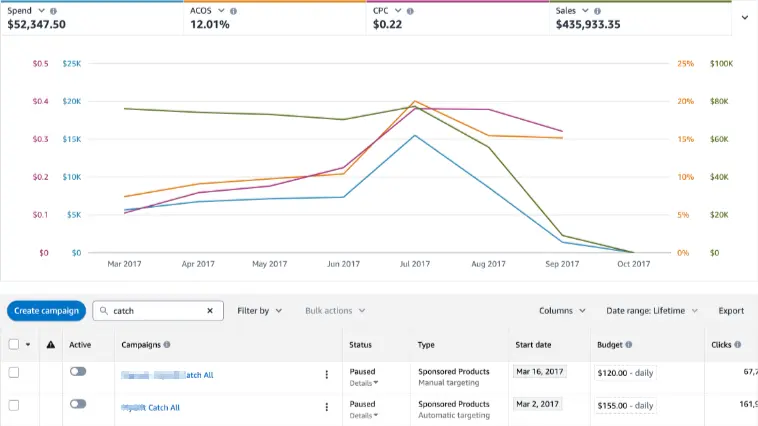Toggle Active switch for the Automatic targeting campaign
This screenshot has width=758, height=426.
78,404
